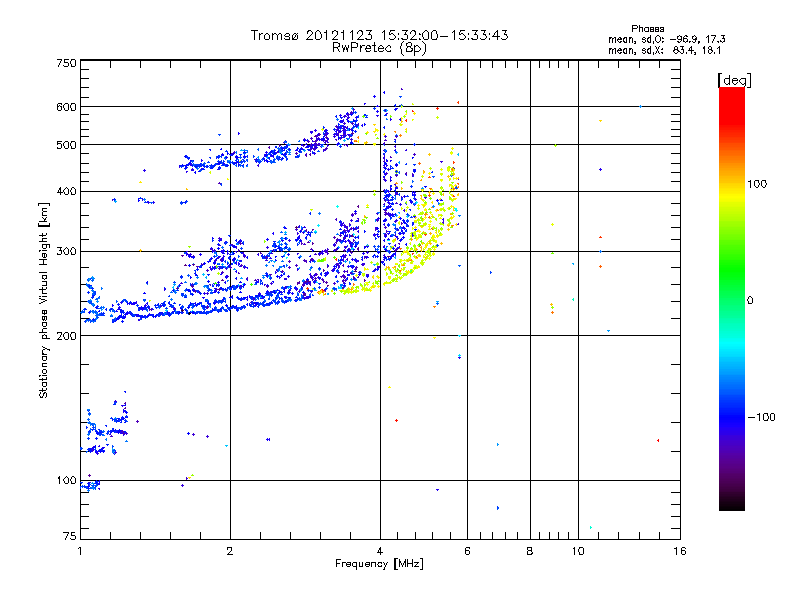Click the frequency axis tick label 4
Viewport: 800px width, 600px height.
tap(380, 551)
